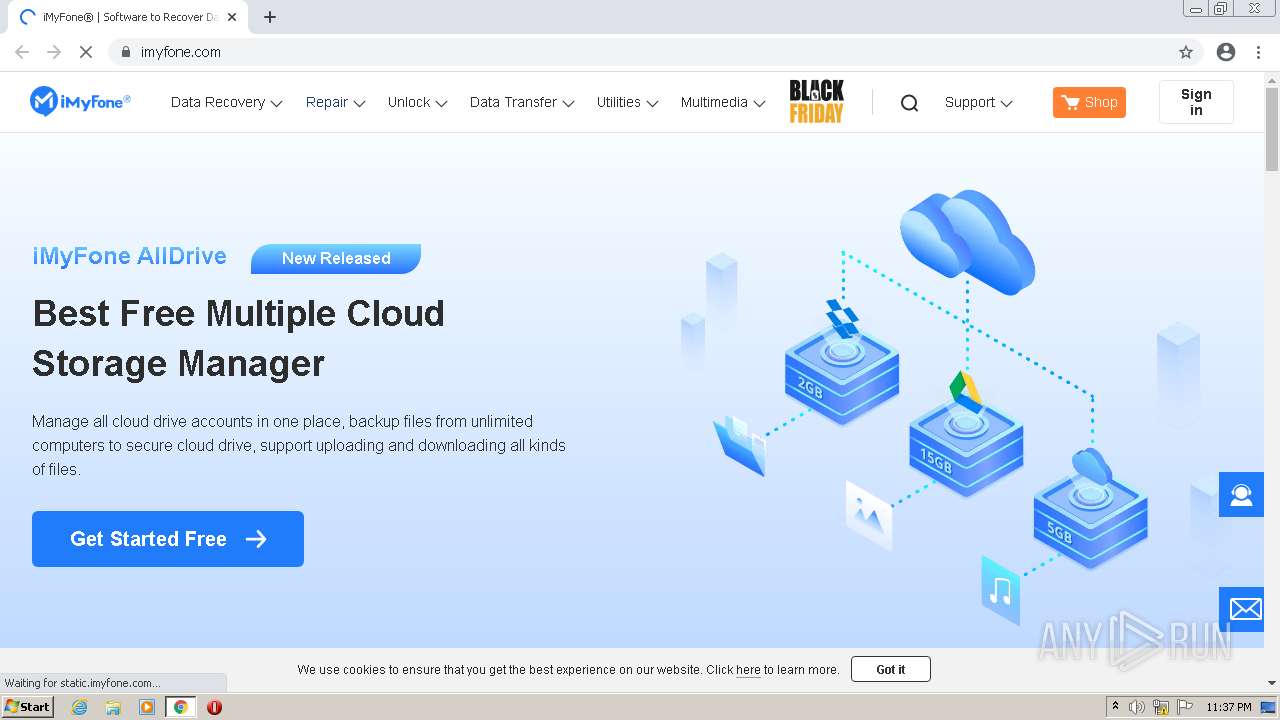Click the Black Friday promo badge
1280x720 pixels.
817,102
